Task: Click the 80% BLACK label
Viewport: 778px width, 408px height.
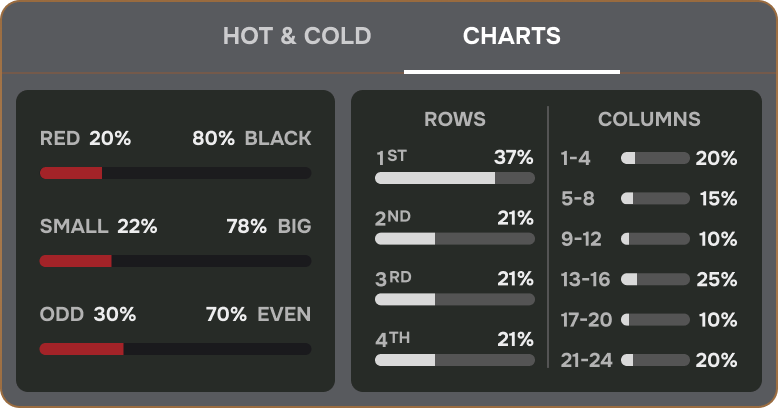Action: click(x=252, y=138)
